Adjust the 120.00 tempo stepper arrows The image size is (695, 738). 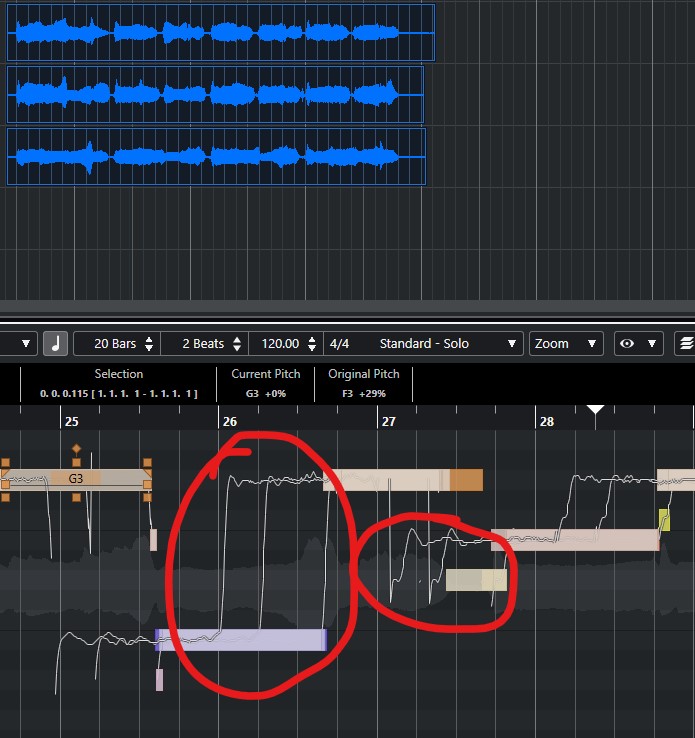(312, 344)
